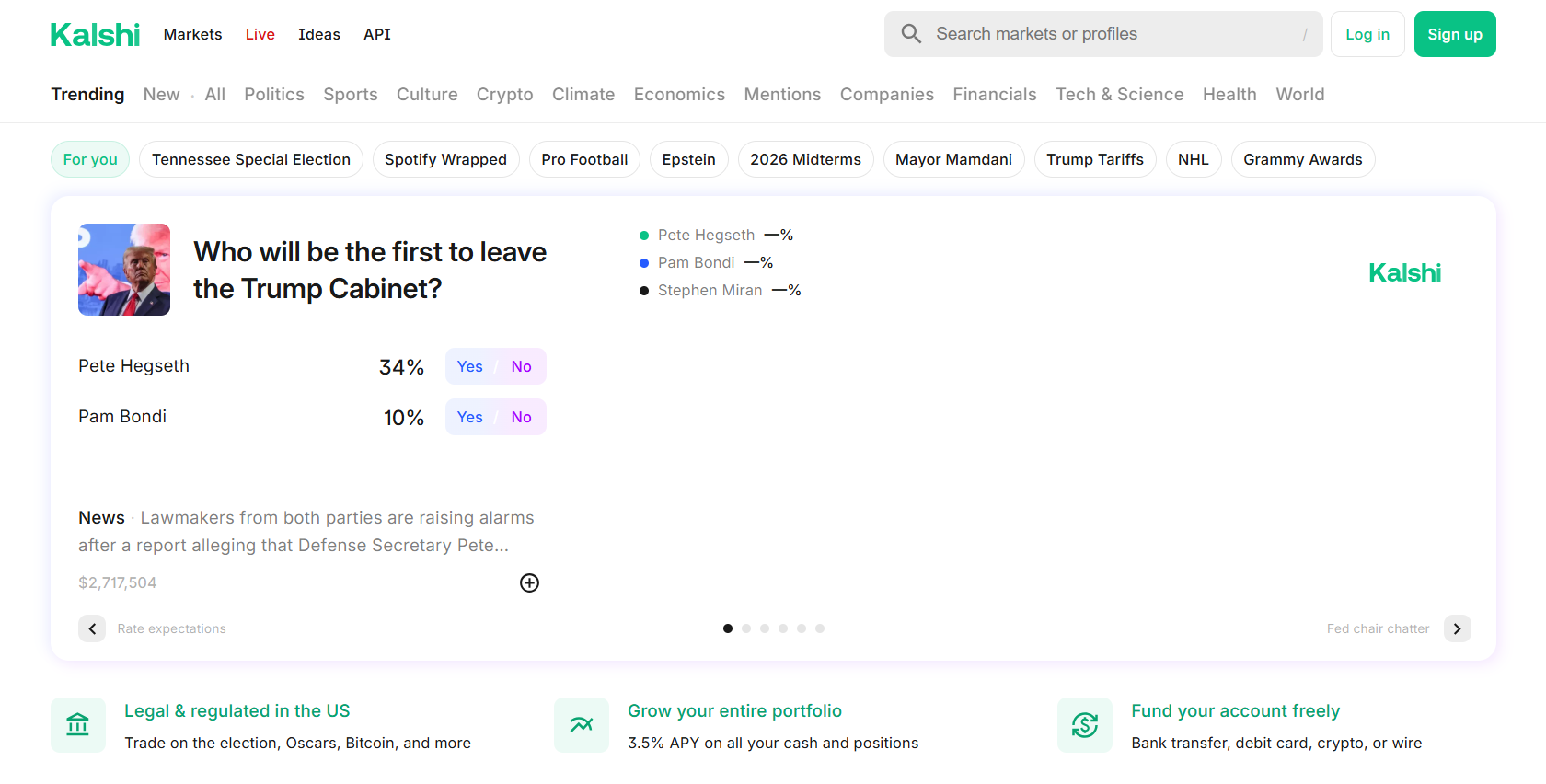Choose No for Pete Hegseth
Screen dimensions: 1546x784
(x=521, y=366)
